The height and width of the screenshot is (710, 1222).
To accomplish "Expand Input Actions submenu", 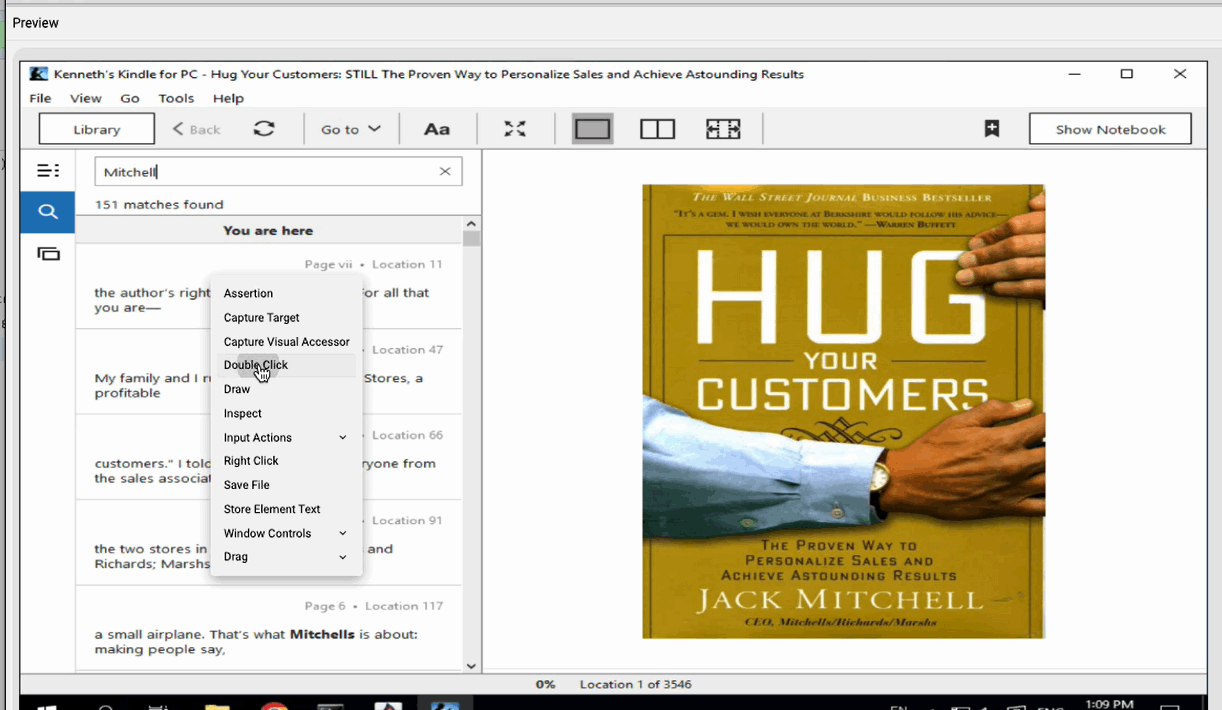I will pyautogui.click(x=285, y=438).
